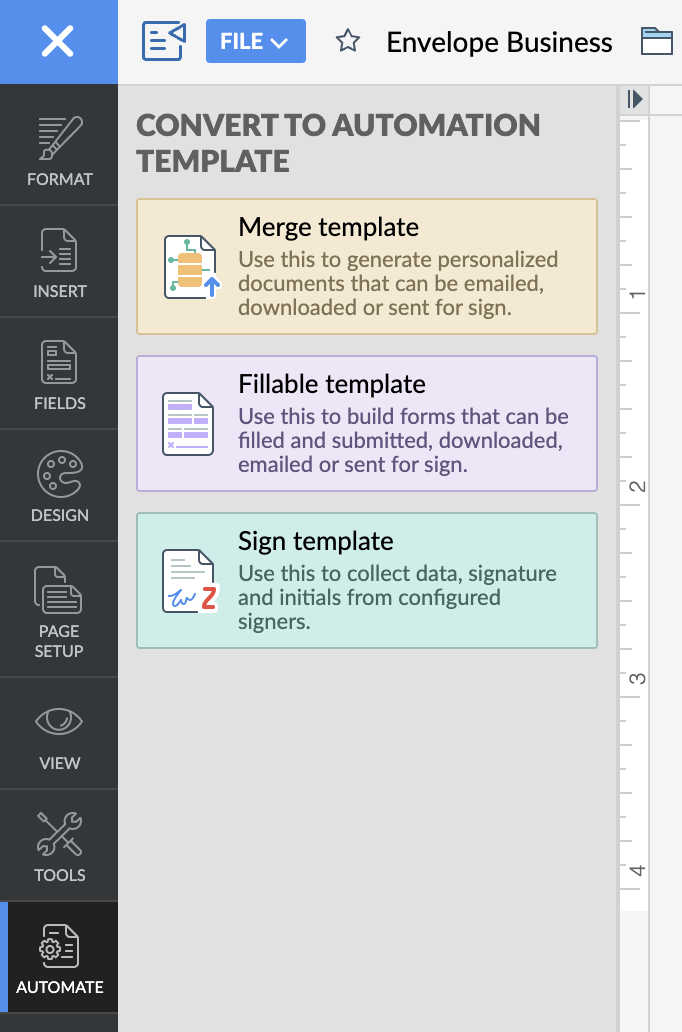Viewport: 682px width, 1032px height.
Task: Close the sidebar with the X button
Action: point(58,42)
